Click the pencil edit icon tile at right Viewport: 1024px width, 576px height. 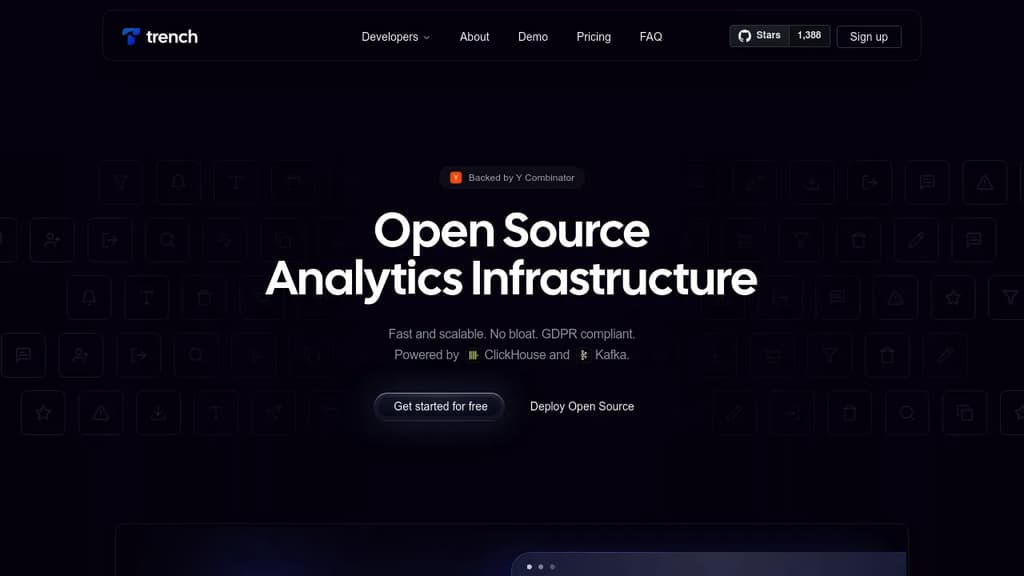coord(916,240)
